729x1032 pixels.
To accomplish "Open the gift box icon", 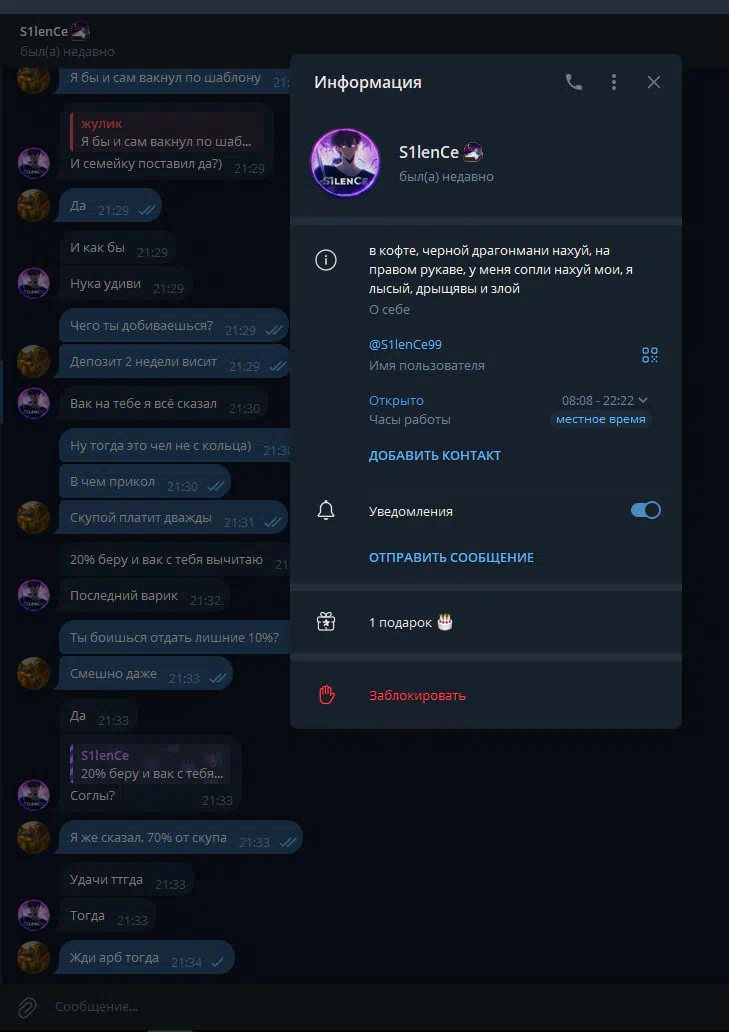I will tap(326, 622).
